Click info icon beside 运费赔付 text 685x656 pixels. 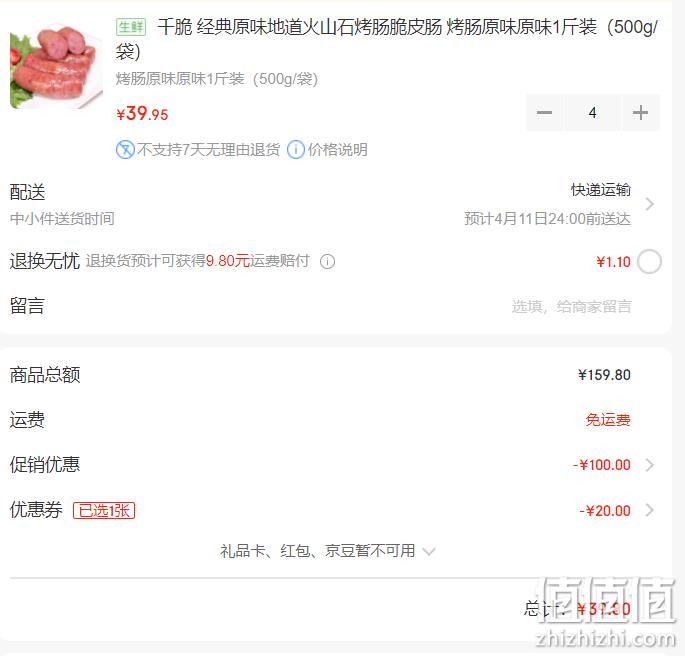coord(327,262)
